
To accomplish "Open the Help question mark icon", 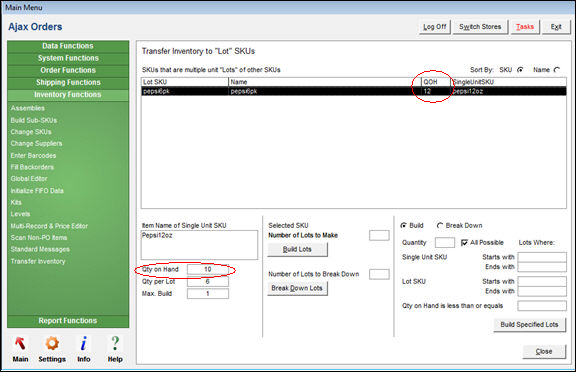I will [x=115, y=344].
